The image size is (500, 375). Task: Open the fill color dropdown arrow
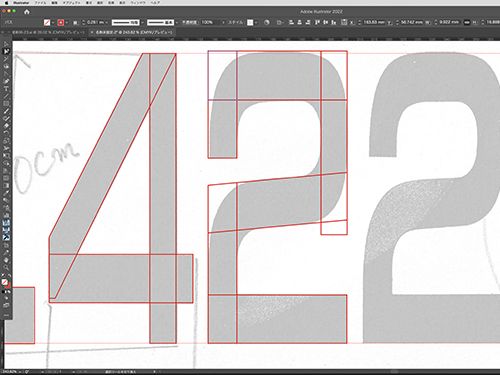[x=53, y=22]
